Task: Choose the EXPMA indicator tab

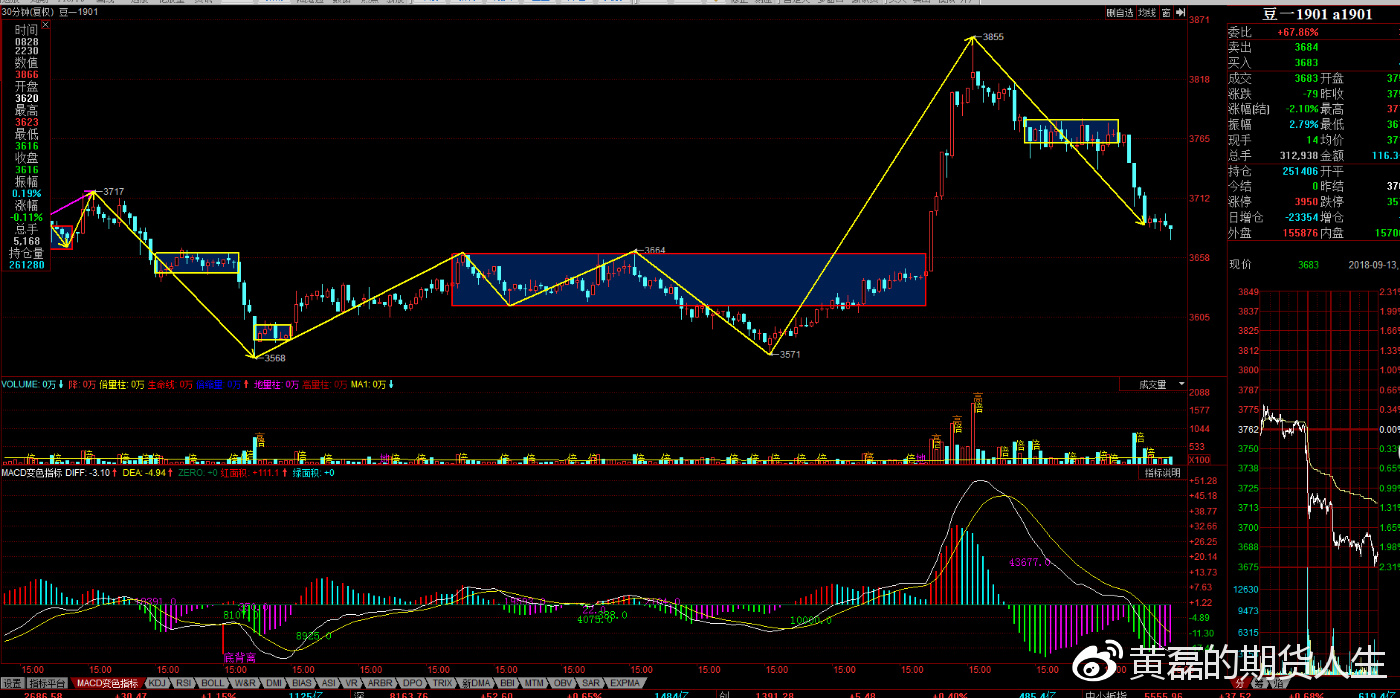Action: tap(625, 683)
